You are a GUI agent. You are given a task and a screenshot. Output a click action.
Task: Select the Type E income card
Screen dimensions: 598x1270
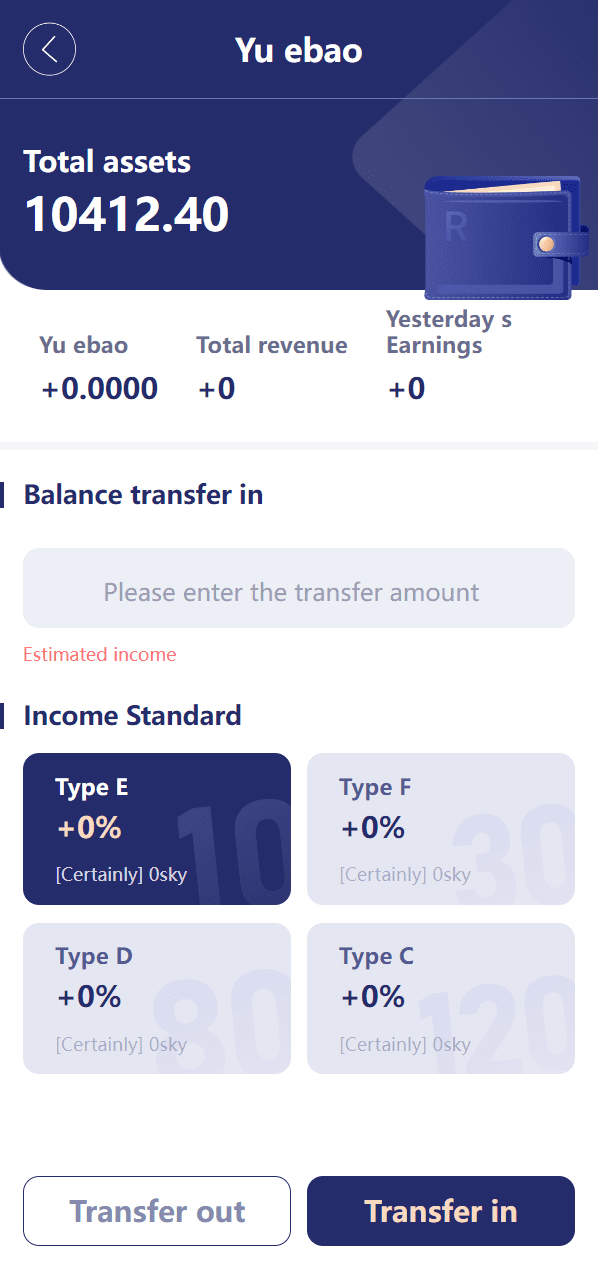point(157,829)
